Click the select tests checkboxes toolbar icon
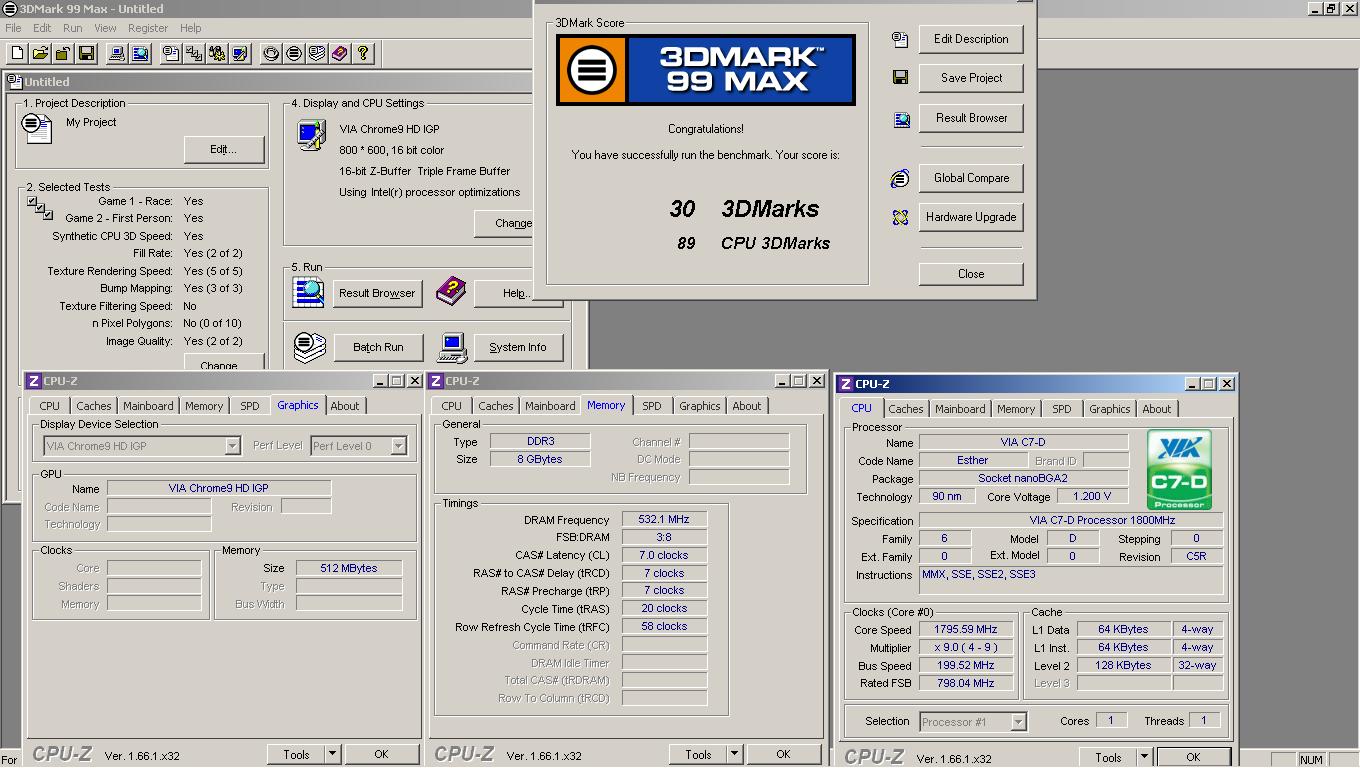 194,53
